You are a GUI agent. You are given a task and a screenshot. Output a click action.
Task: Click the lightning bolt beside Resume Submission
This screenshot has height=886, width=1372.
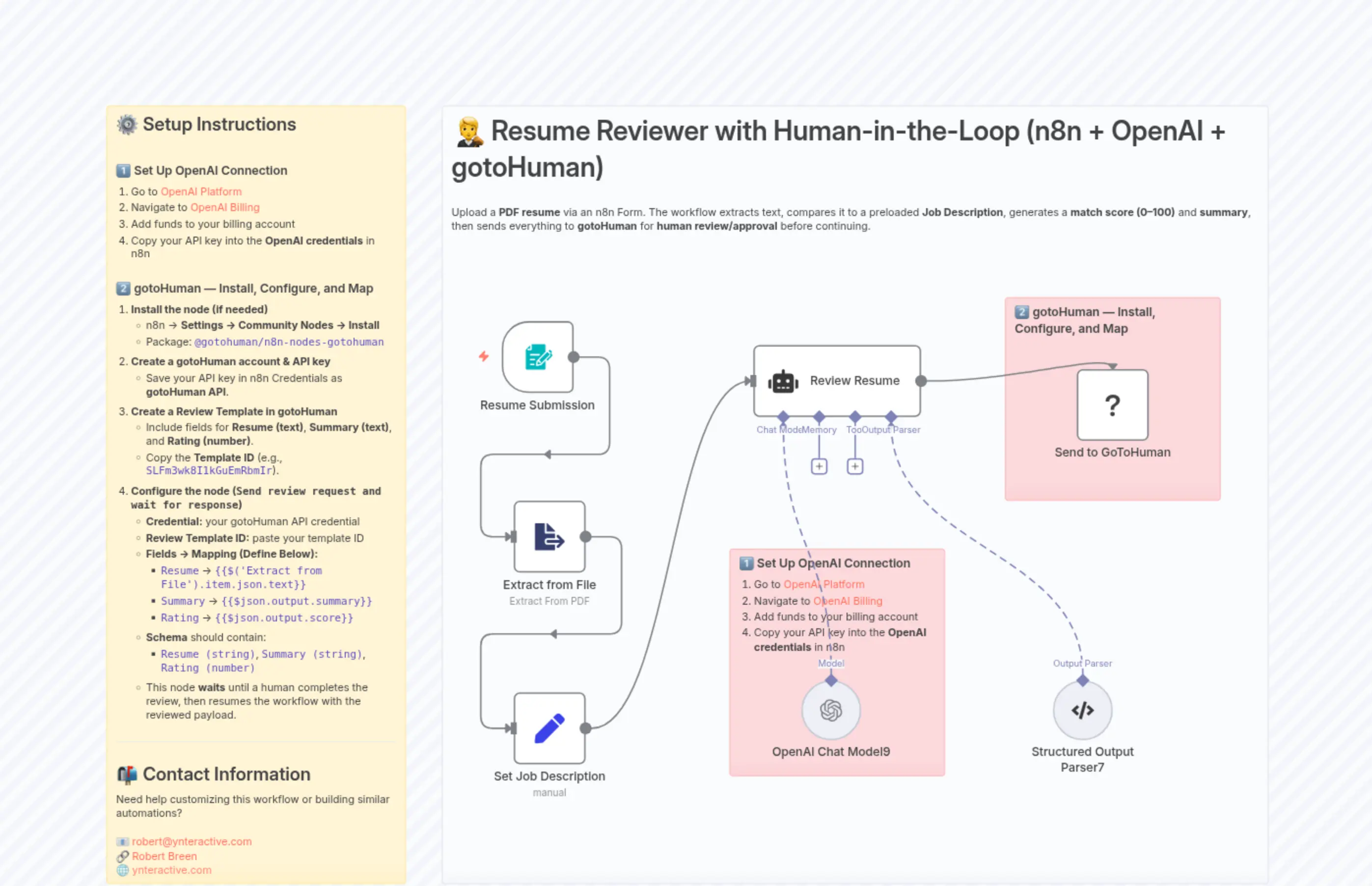point(484,357)
